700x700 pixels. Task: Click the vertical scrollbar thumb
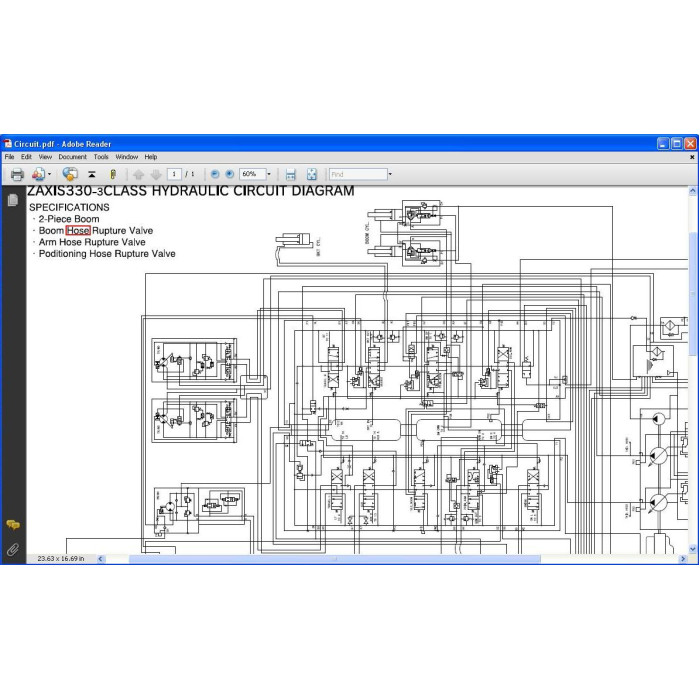(x=693, y=292)
